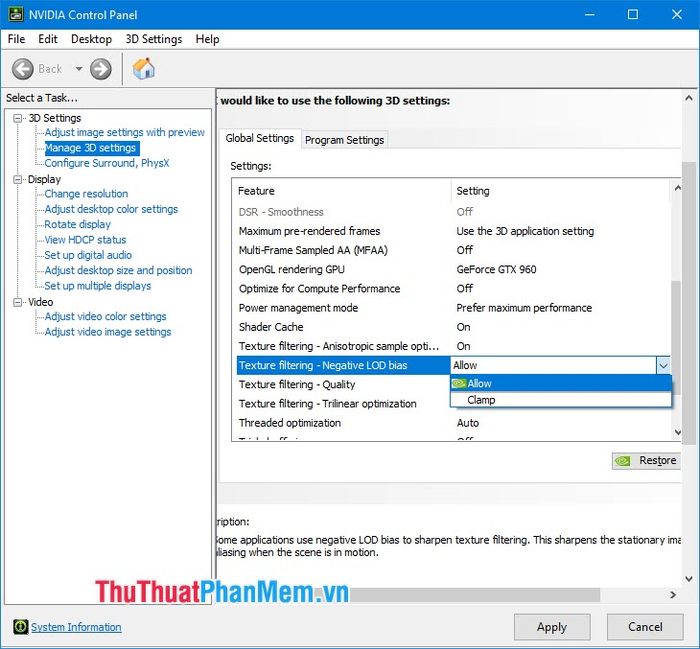
Task: Select Texture filtering - Quality row
Action: pos(342,385)
